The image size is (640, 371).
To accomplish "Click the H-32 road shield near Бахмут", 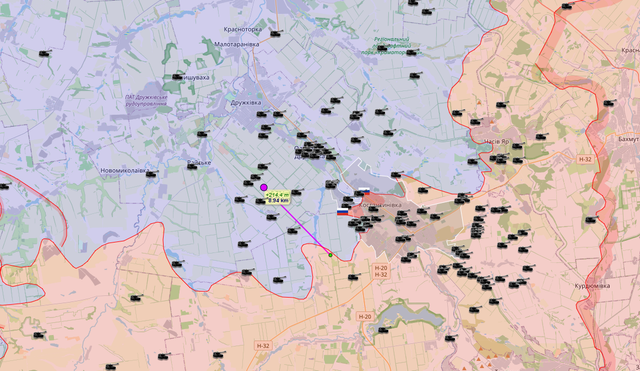I will coord(585,159).
